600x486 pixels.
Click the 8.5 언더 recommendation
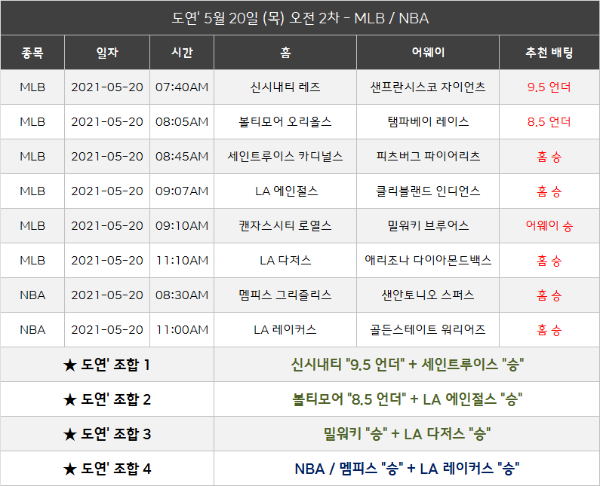549,122
